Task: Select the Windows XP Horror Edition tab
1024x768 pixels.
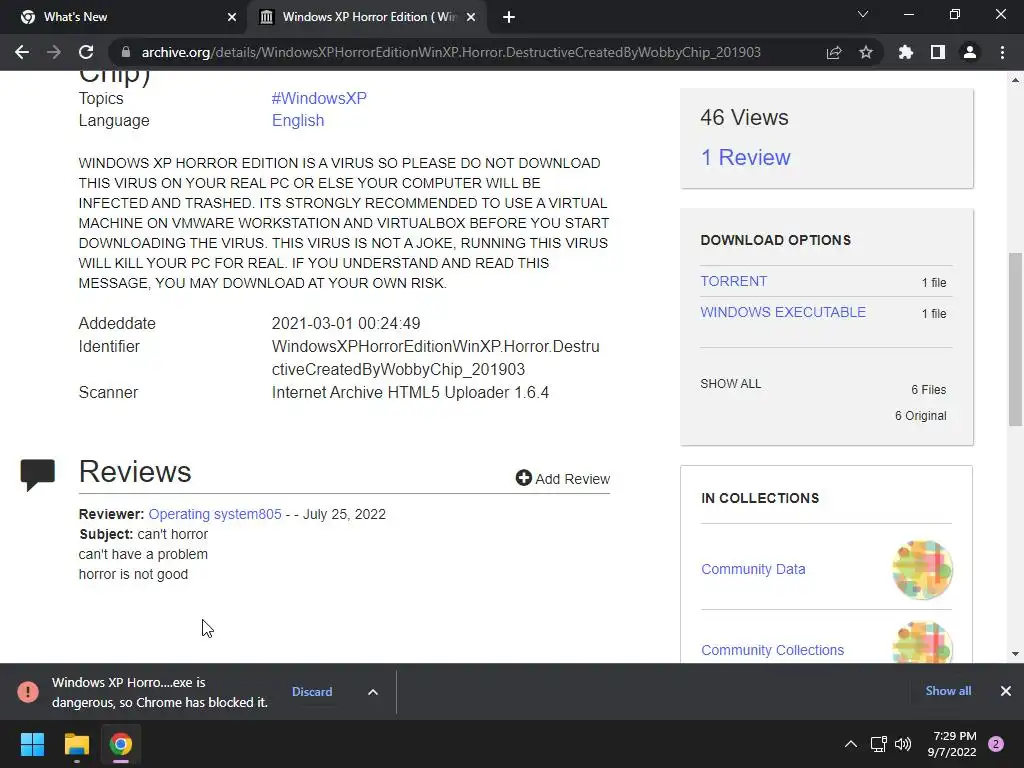Action: click(367, 17)
